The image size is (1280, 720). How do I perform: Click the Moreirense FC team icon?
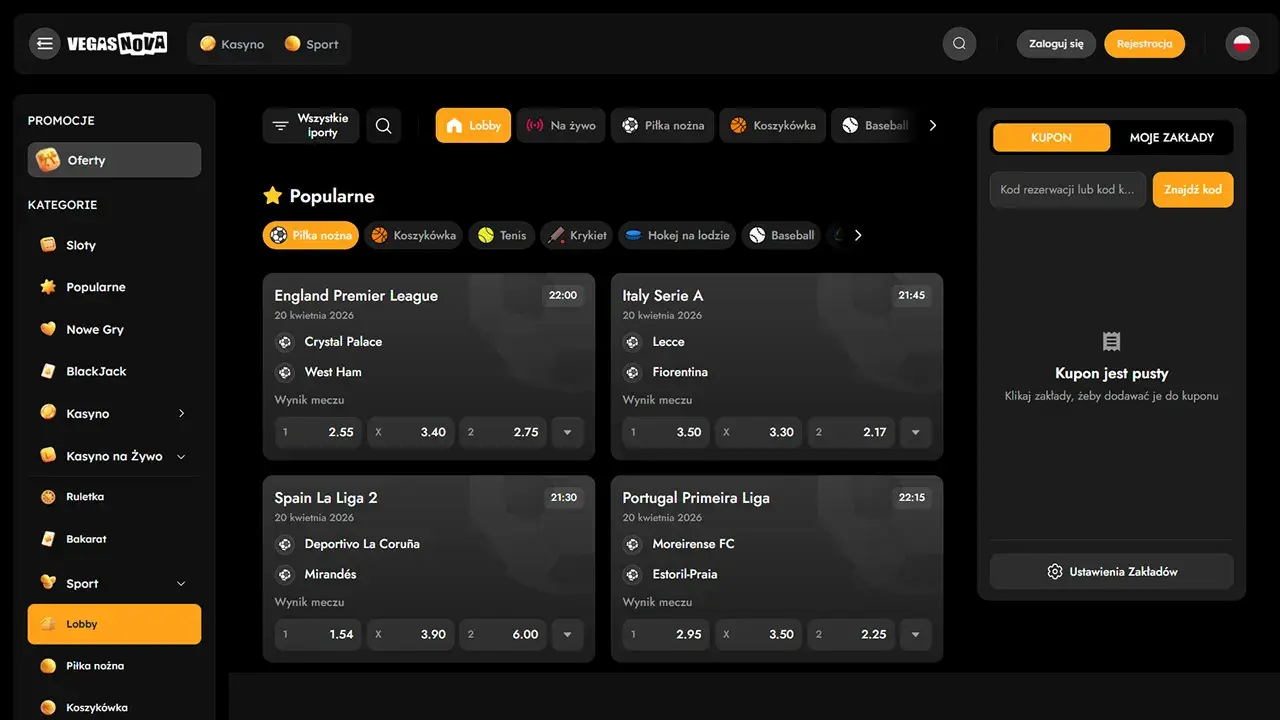tap(632, 544)
